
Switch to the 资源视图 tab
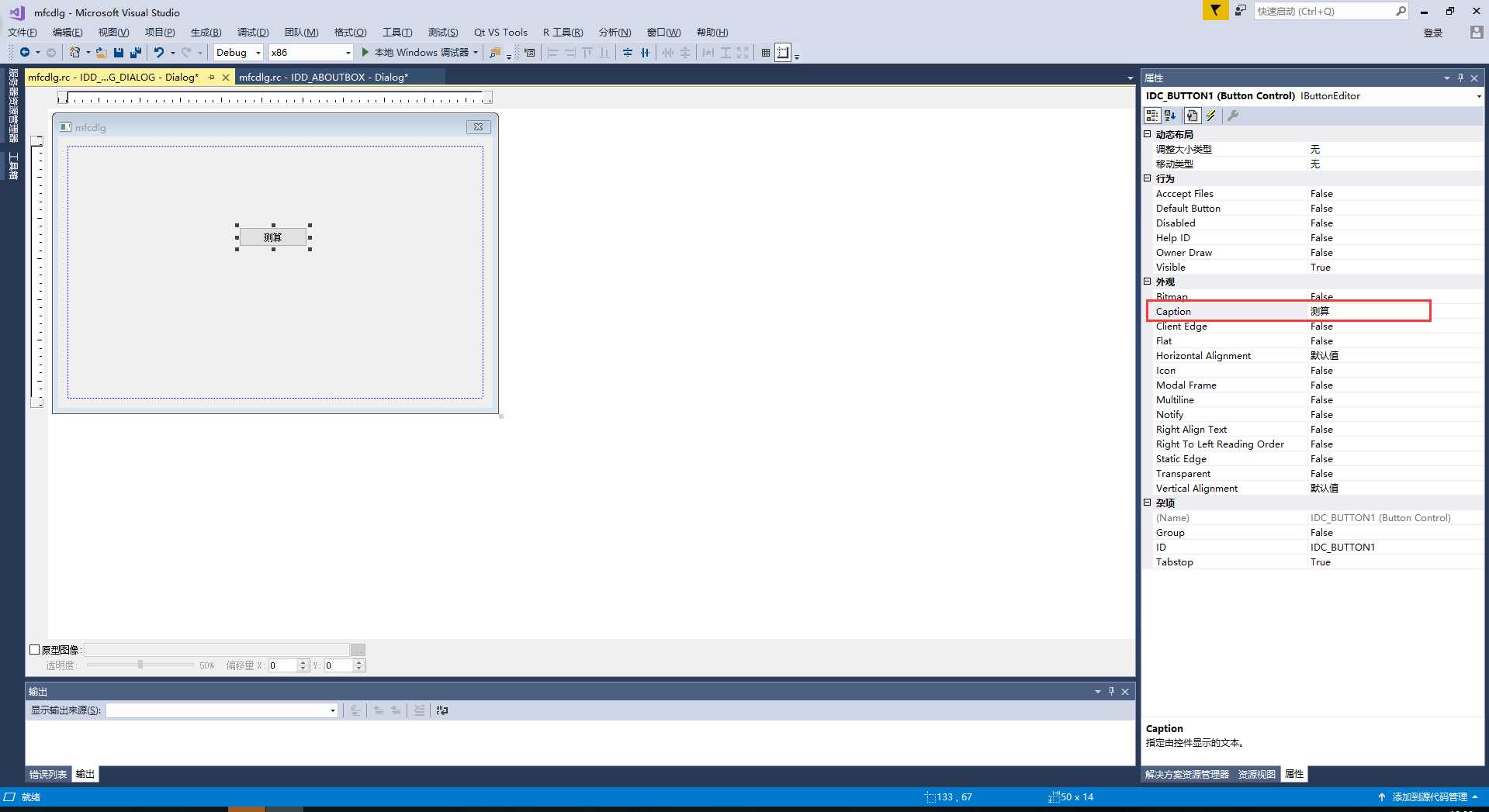[1256, 774]
